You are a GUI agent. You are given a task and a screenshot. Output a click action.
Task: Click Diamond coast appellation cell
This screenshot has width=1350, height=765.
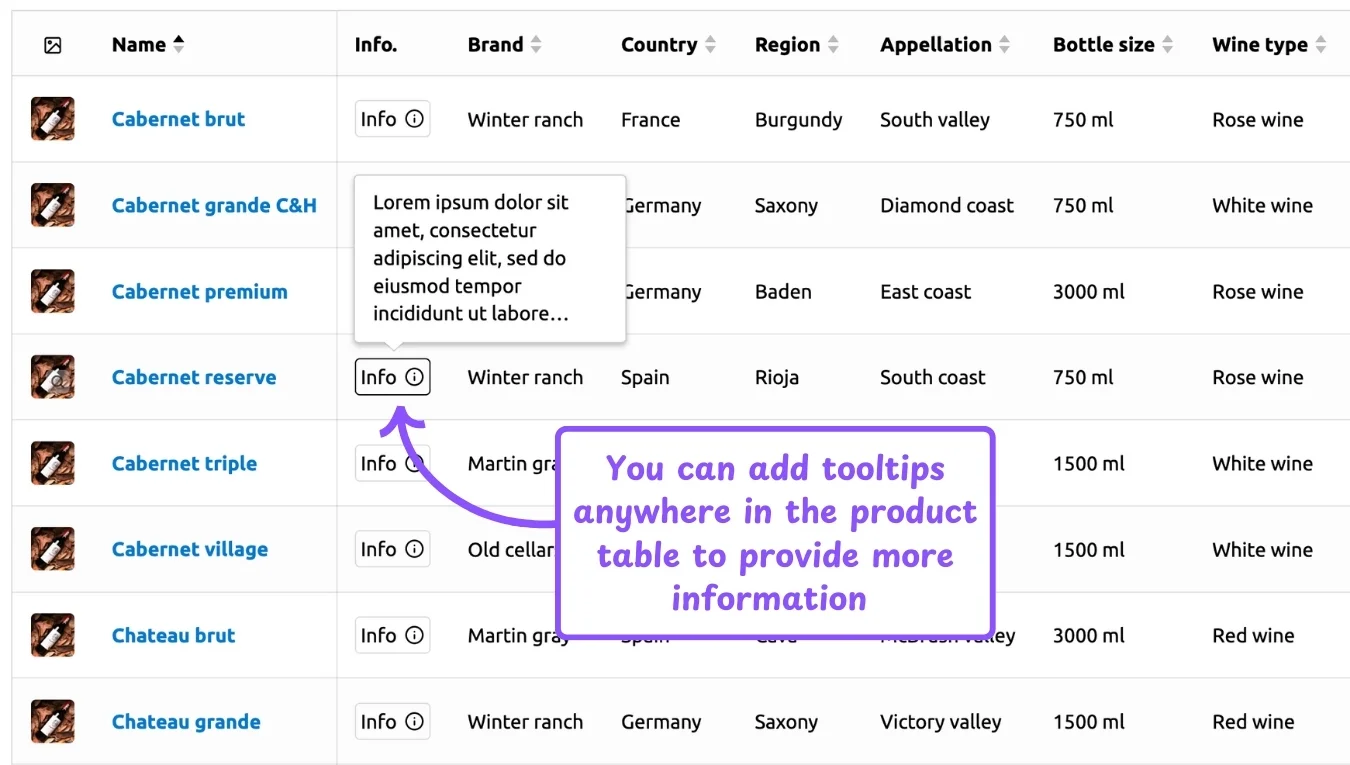point(946,206)
